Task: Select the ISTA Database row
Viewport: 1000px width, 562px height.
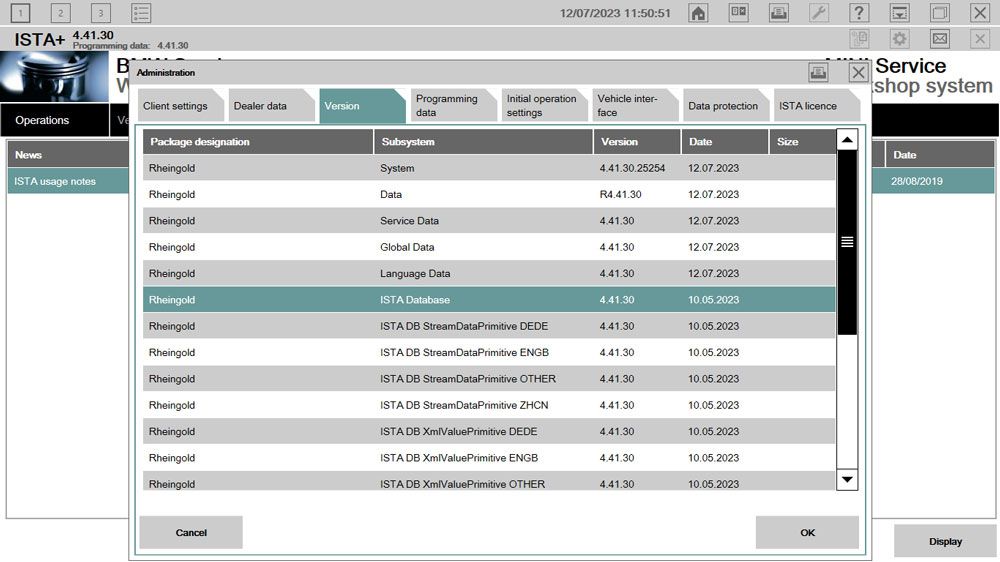Action: pyautogui.click(x=489, y=300)
